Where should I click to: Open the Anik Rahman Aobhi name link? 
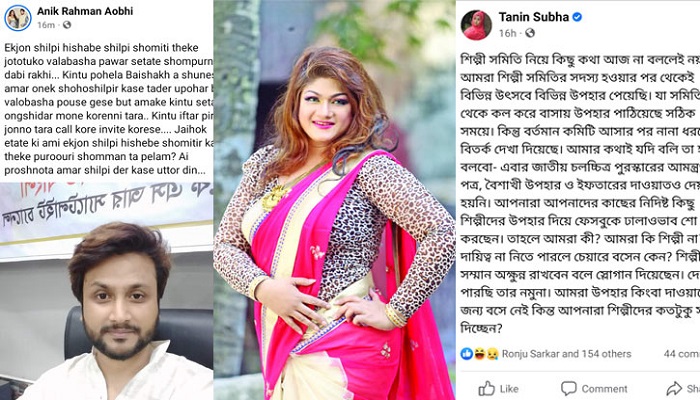click(85, 11)
